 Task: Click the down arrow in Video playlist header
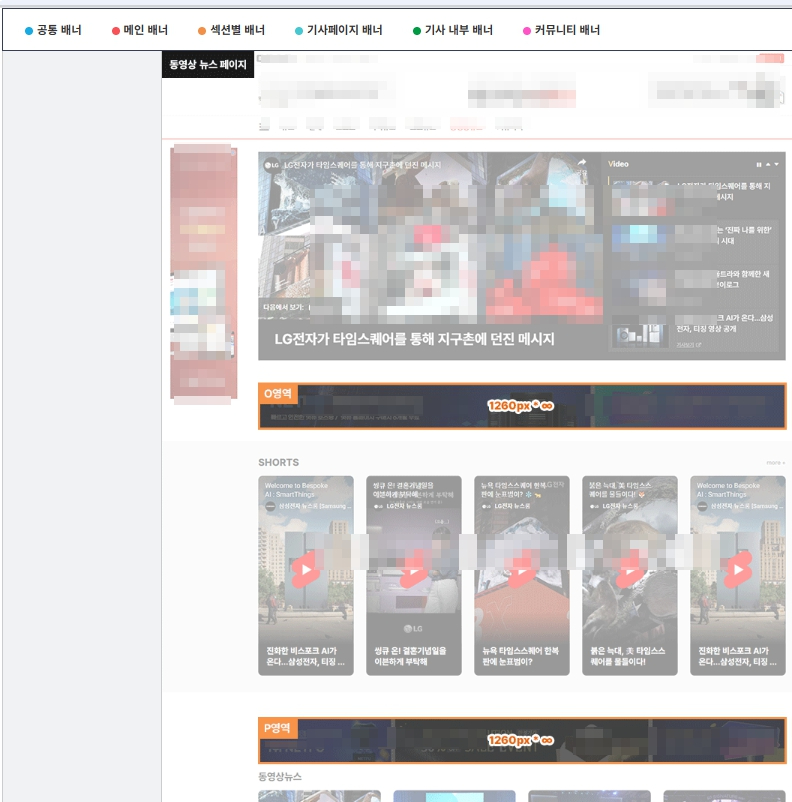777,165
